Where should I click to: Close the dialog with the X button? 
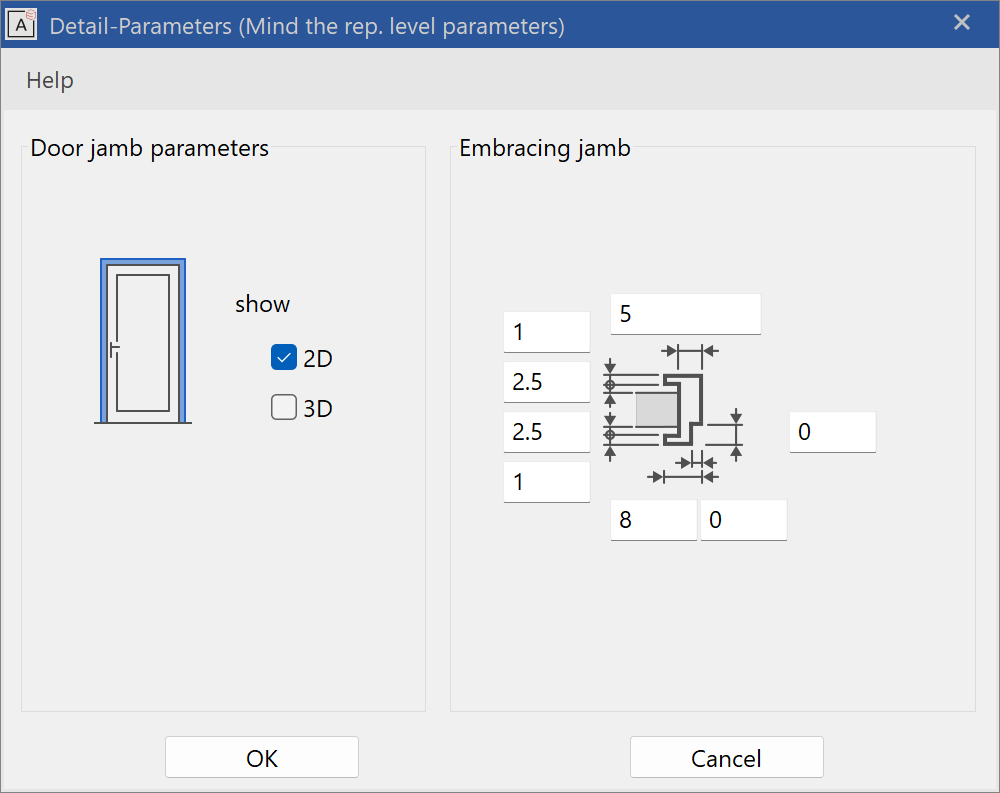coord(962,23)
